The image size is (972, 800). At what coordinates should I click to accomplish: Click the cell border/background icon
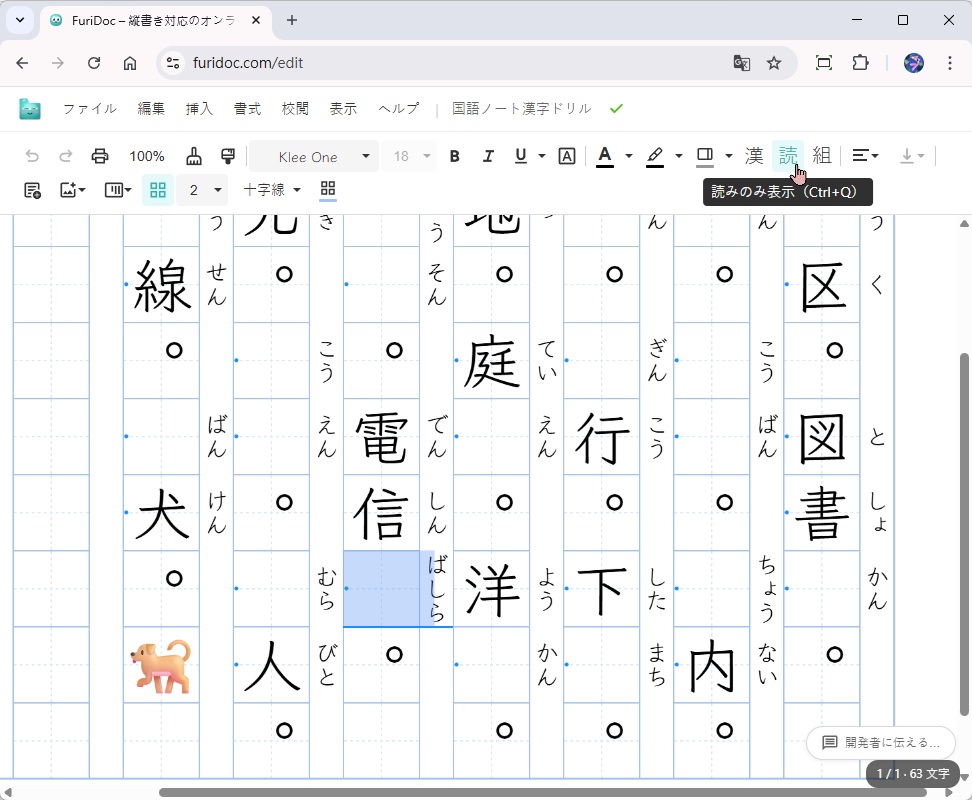tap(705, 156)
